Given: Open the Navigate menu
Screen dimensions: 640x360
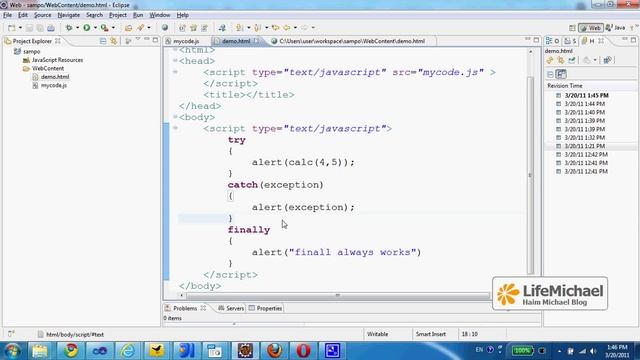Looking at the screenshot, I should pyautogui.click(x=69, y=15).
